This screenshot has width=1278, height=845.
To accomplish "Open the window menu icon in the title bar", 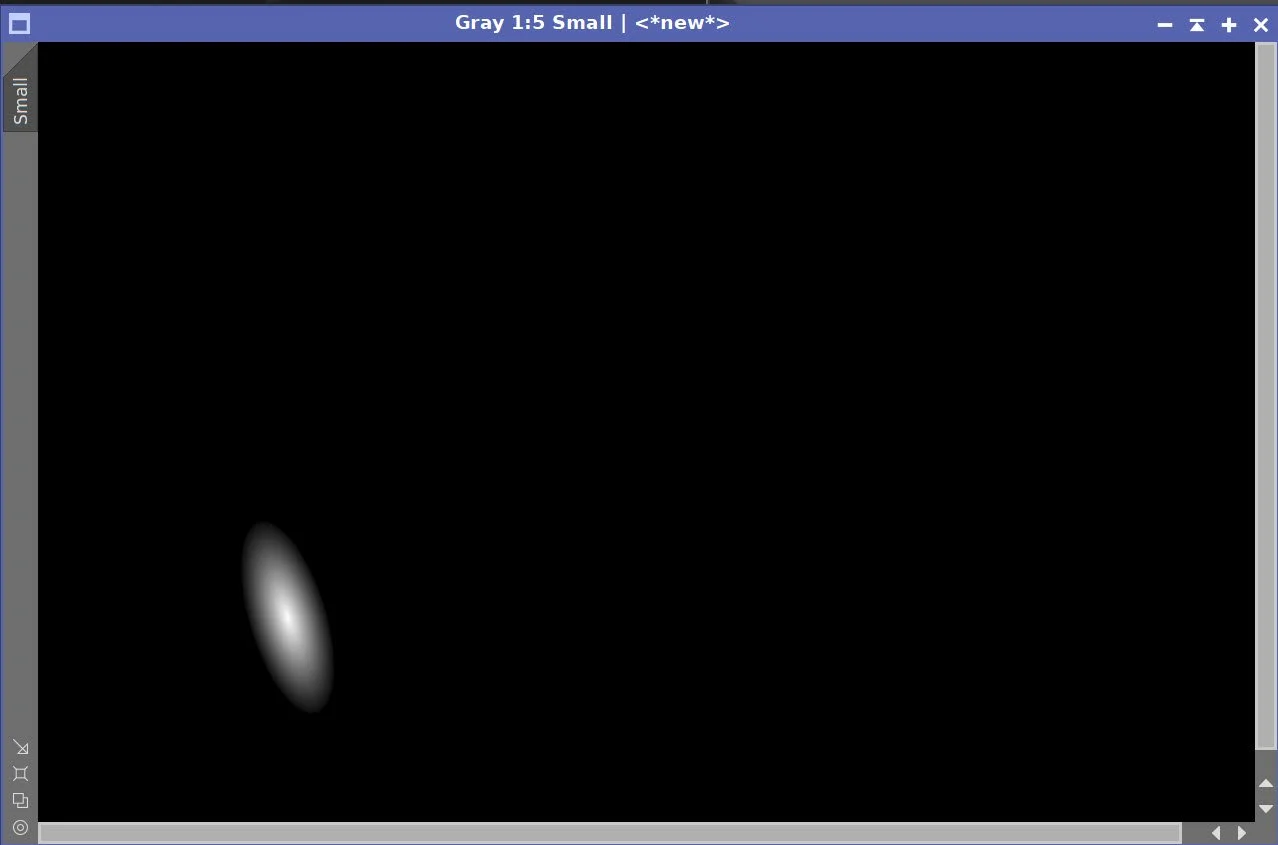I will (19, 23).
